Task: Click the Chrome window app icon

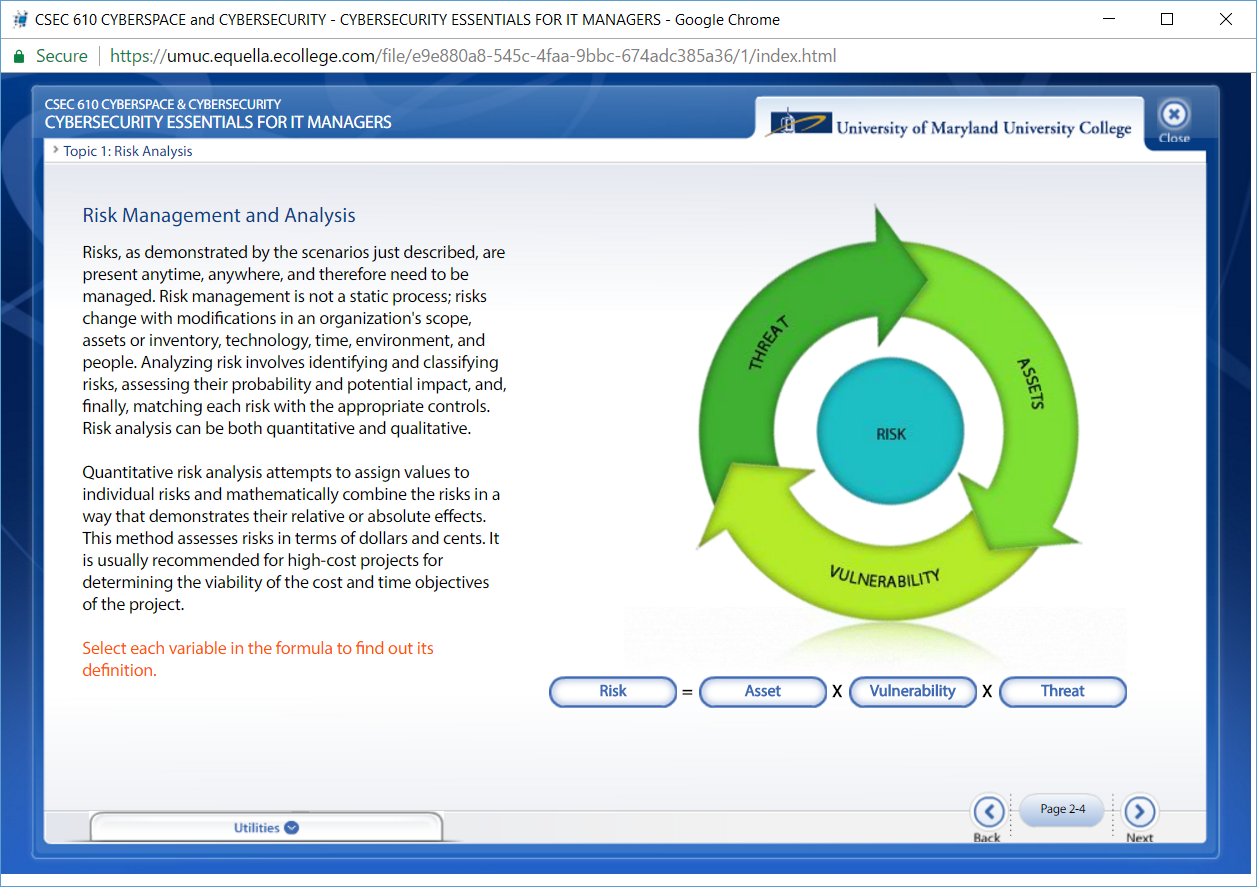Action: click(19, 19)
